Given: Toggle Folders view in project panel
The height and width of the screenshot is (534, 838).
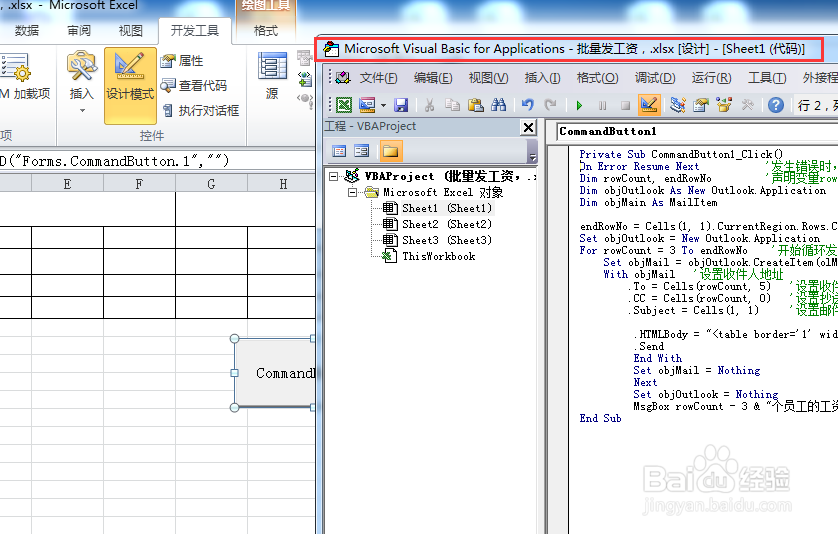Looking at the screenshot, I should [391, 151].
